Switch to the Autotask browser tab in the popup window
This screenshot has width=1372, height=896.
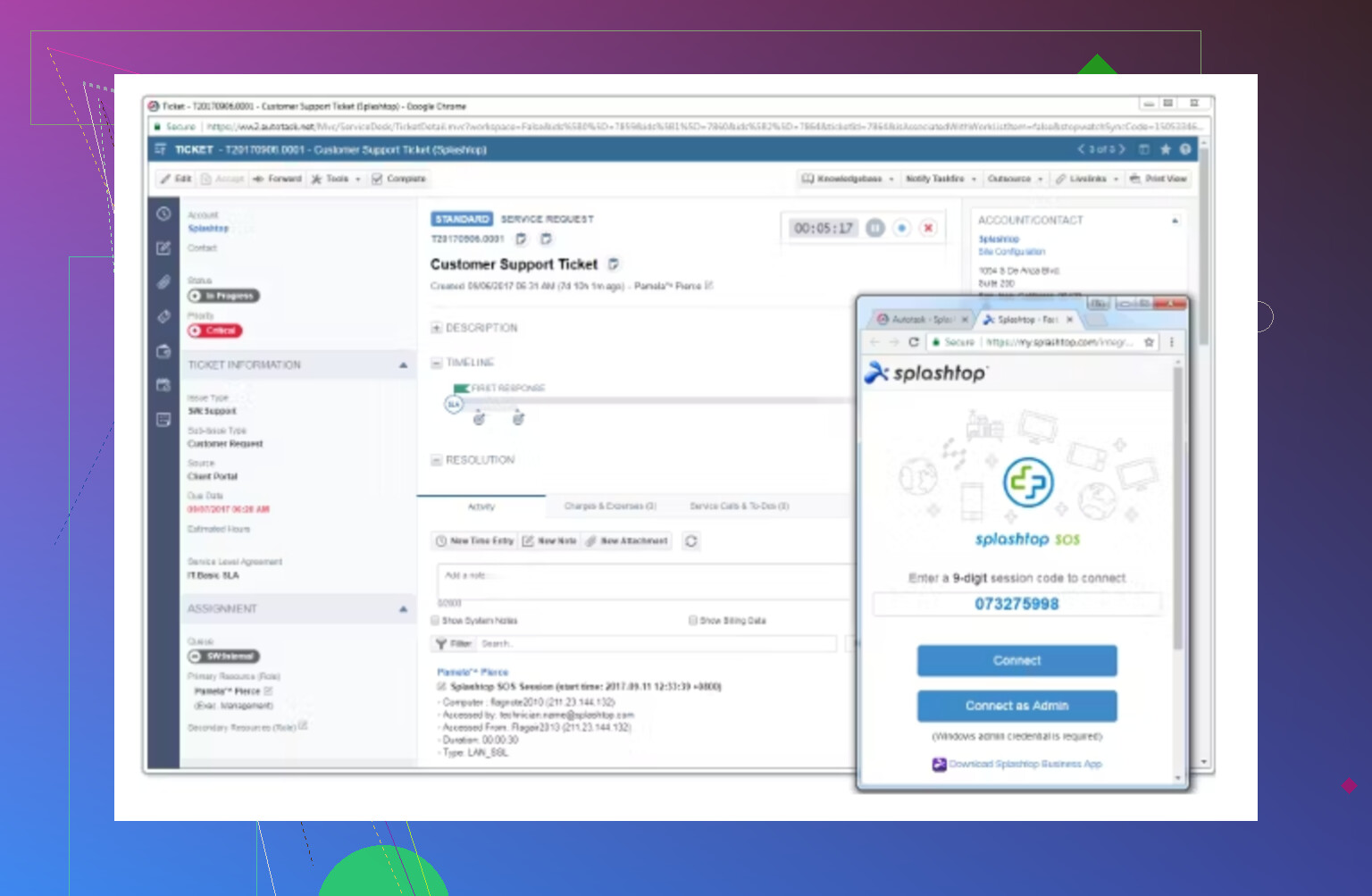(x=922, y=319)
